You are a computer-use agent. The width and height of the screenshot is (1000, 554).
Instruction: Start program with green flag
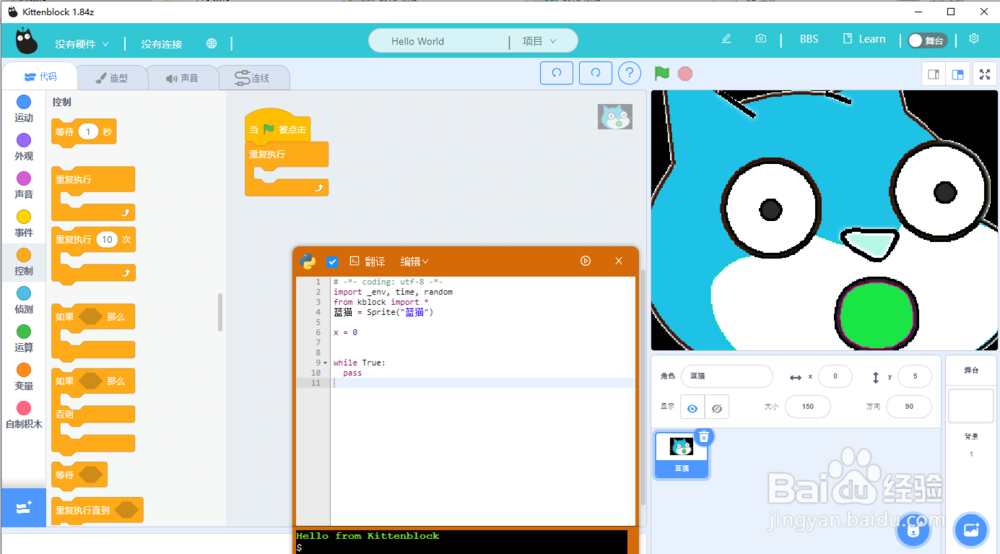[662, 73]
